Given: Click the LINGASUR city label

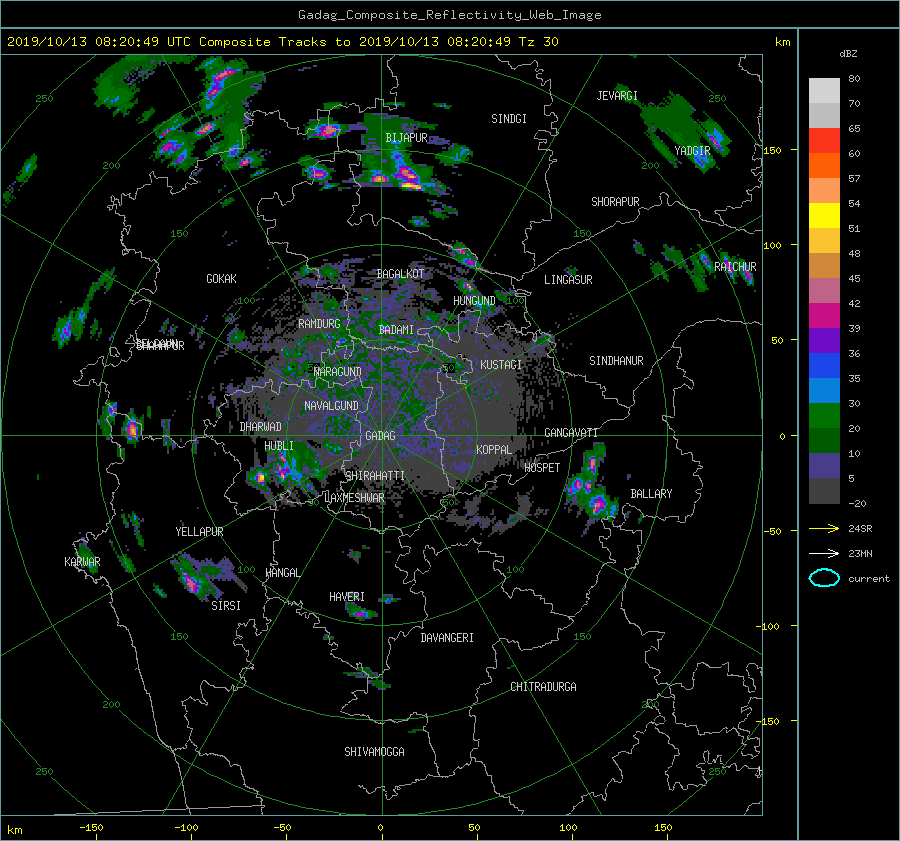Looking at the screenshot, I should tap(568, 280).
